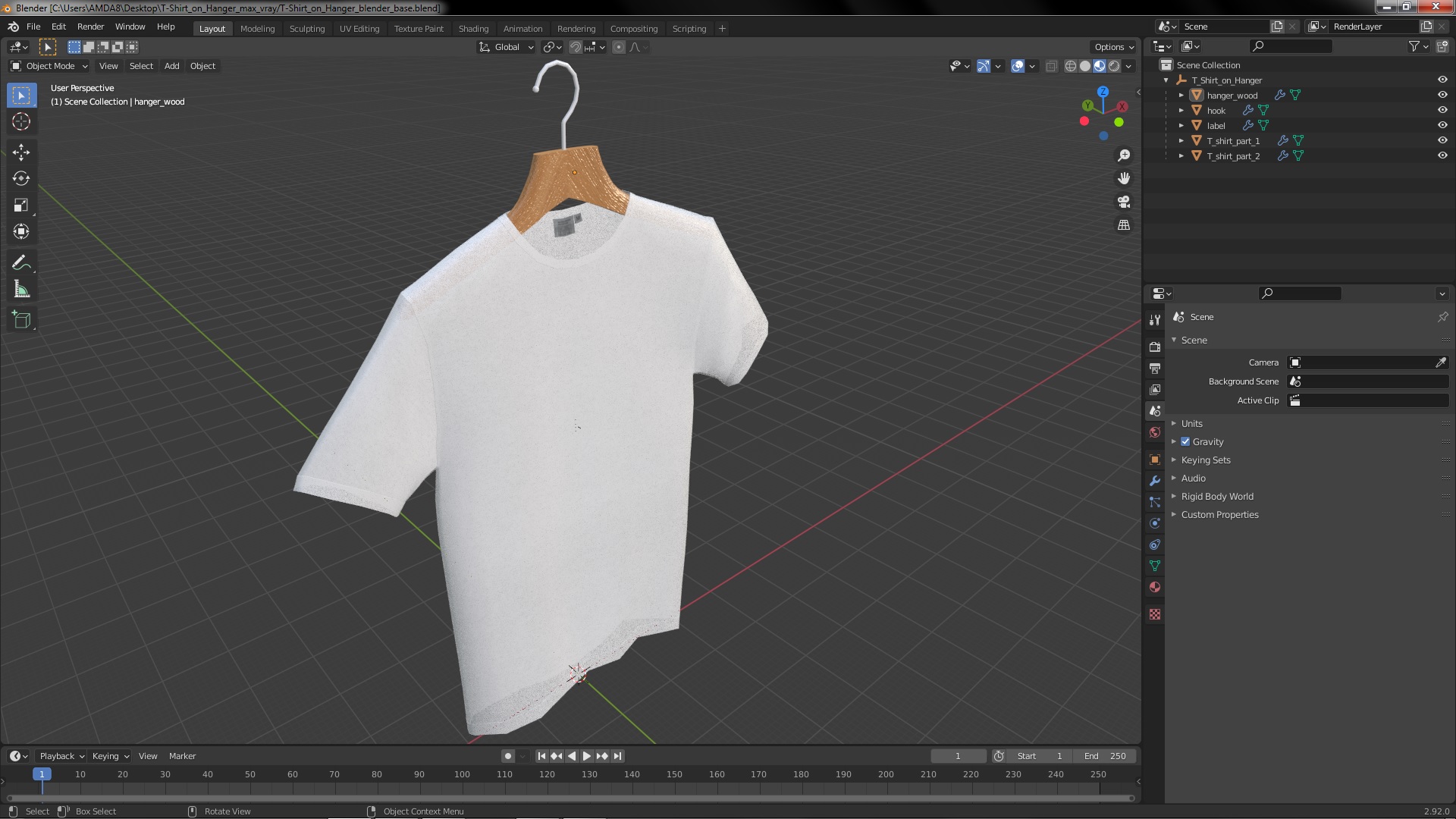Uncheck the Gravity checkbox
Viewport: 1456px width, 819px height.
point(1185,441)
